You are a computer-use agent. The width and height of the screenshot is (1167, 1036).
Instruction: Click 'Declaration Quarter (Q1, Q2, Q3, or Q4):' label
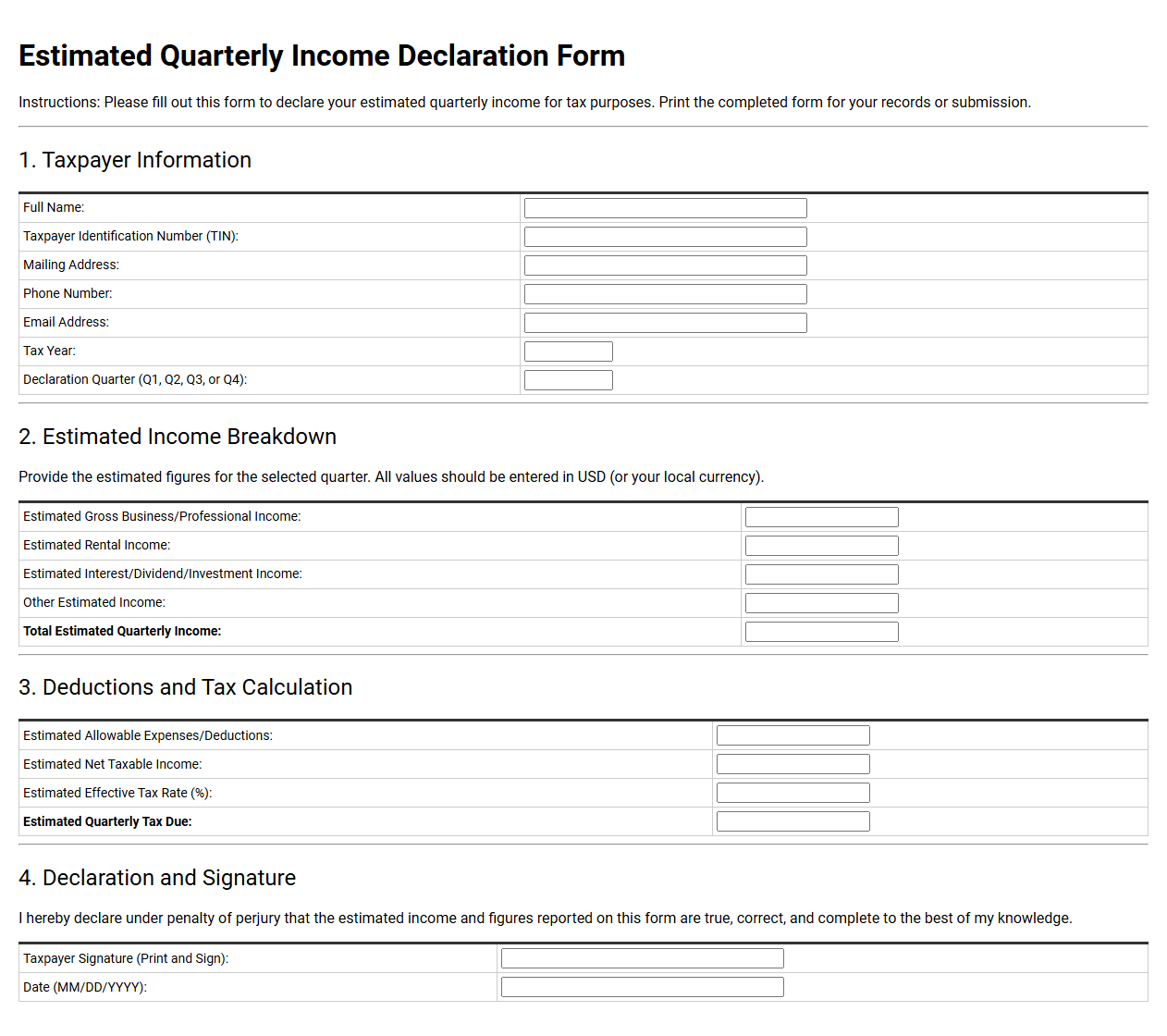(135, 379)
